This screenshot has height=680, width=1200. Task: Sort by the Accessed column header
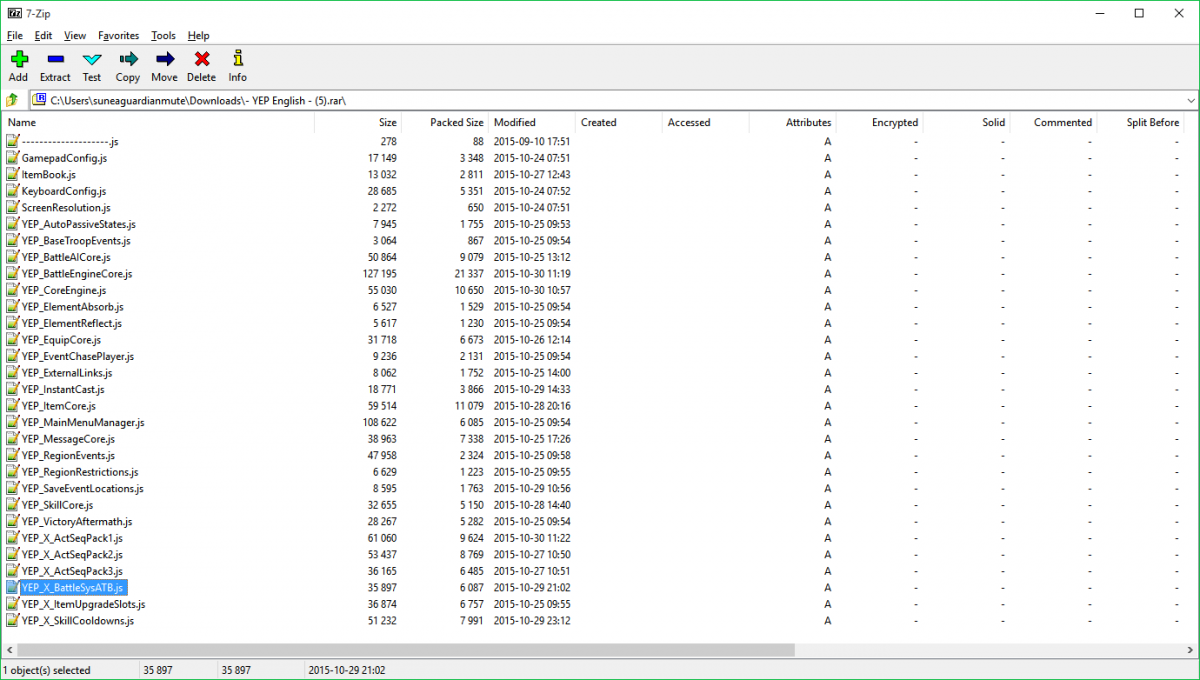tap(706, 122)
